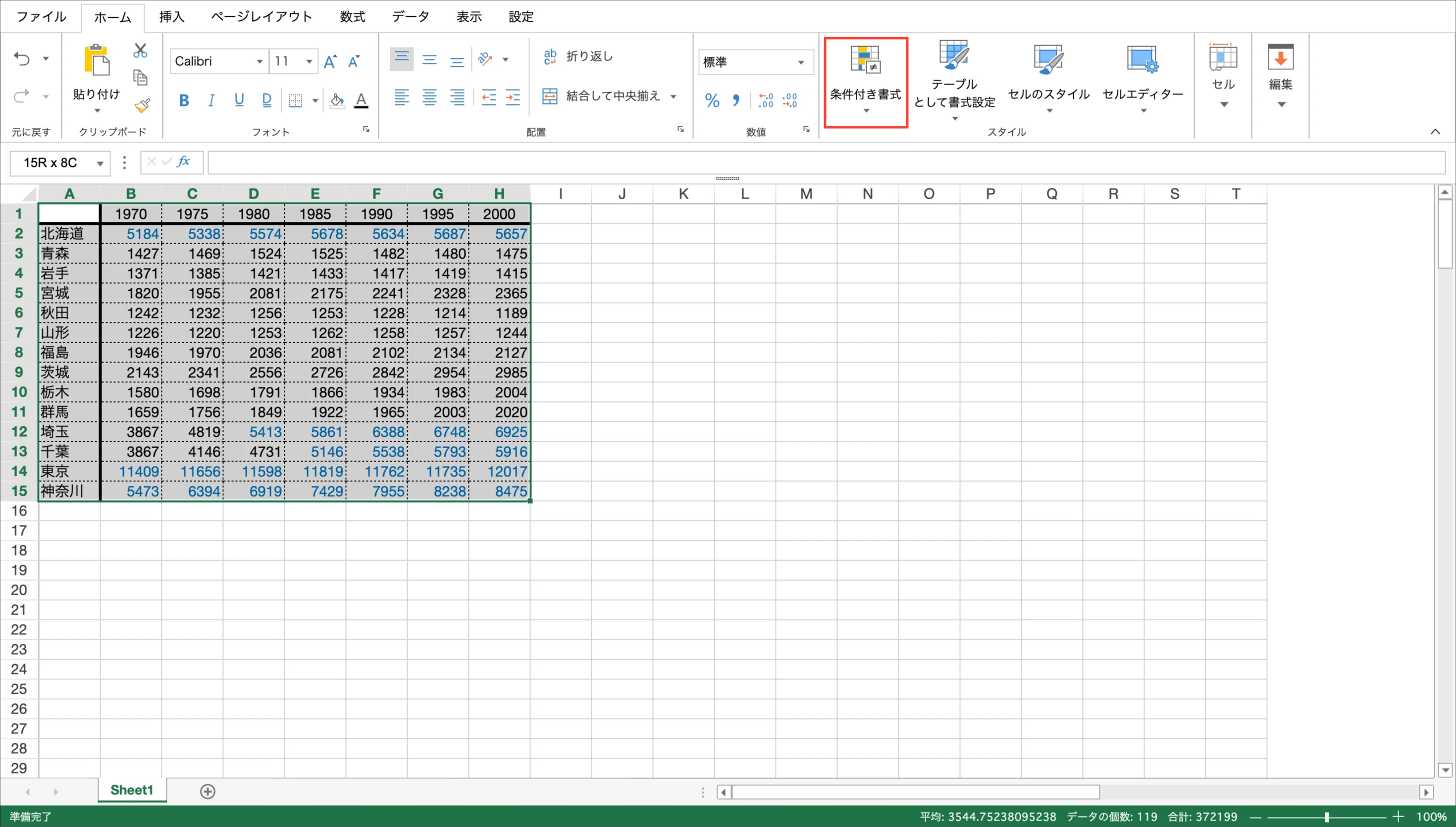Toggle bold formatting
The image size is (1456, 827).
click(183, 101)
